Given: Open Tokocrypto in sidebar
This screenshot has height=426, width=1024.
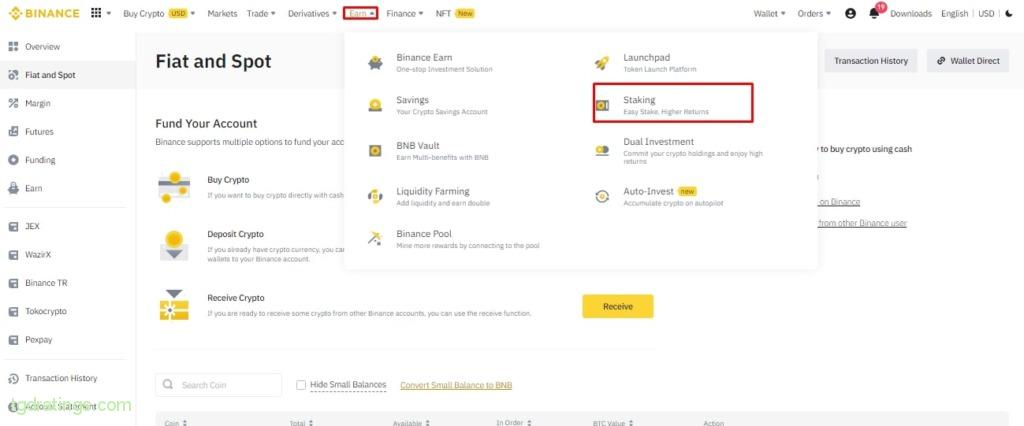Looking at the screenshot, I should [x=37, y=311].
